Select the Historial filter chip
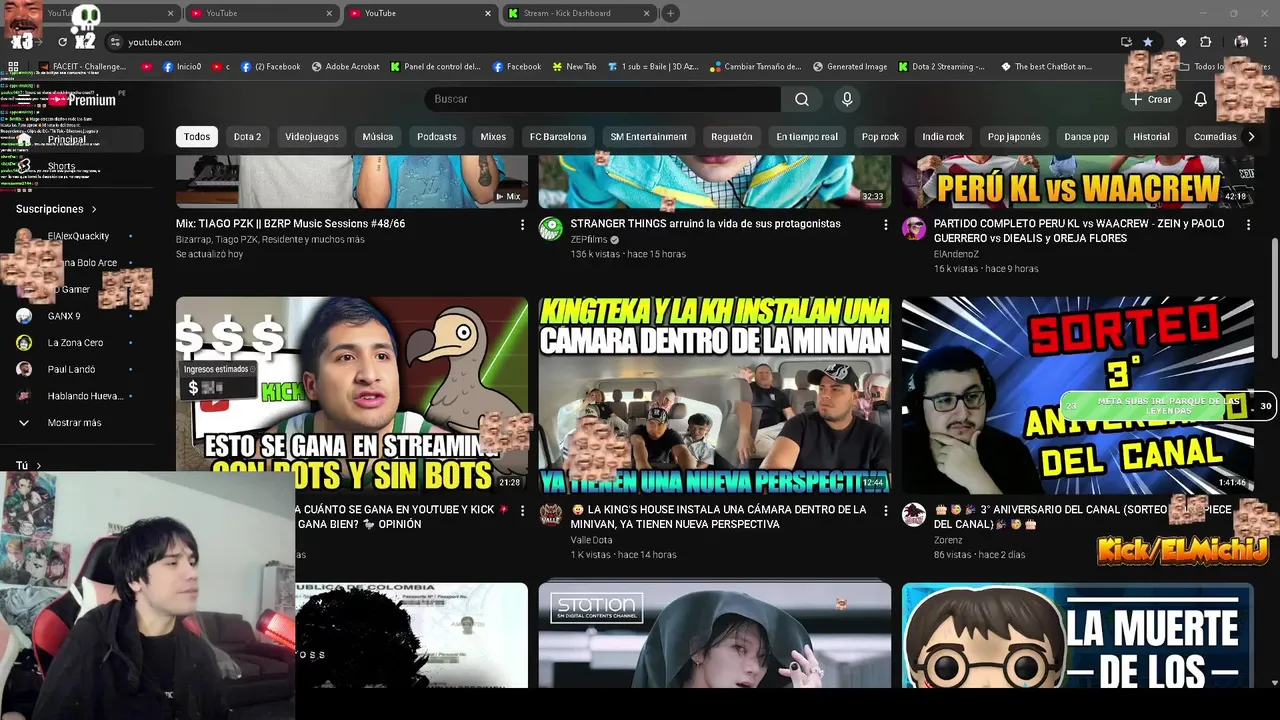 (x=1151, y=137)
